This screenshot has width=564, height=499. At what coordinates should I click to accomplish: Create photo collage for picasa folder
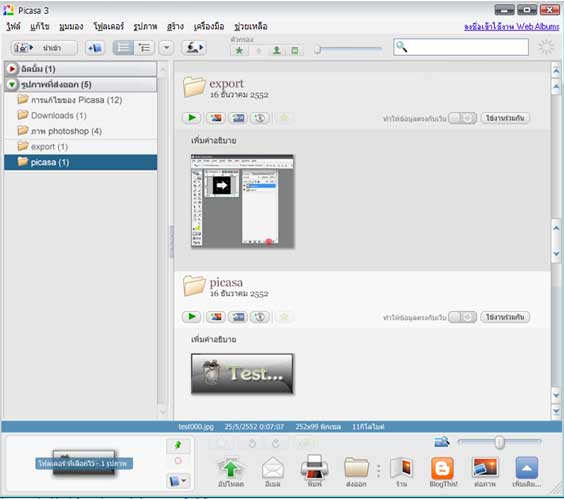pos(215,317)
